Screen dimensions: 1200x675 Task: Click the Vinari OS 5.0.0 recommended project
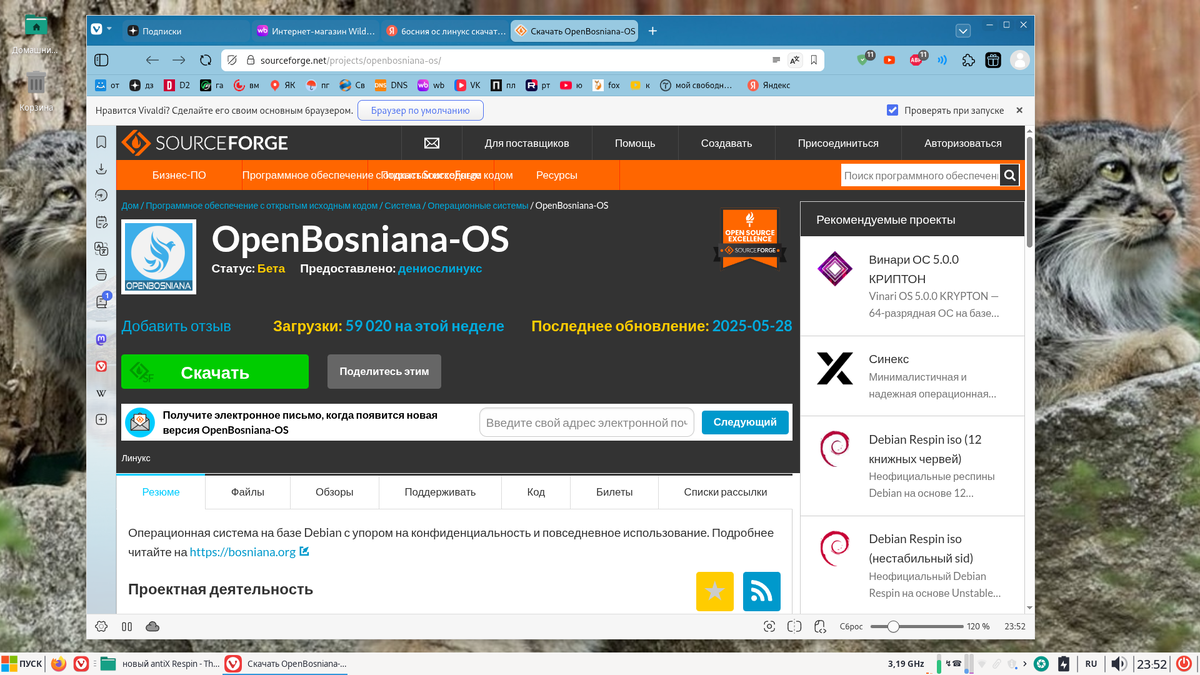(x=913, y=286)
